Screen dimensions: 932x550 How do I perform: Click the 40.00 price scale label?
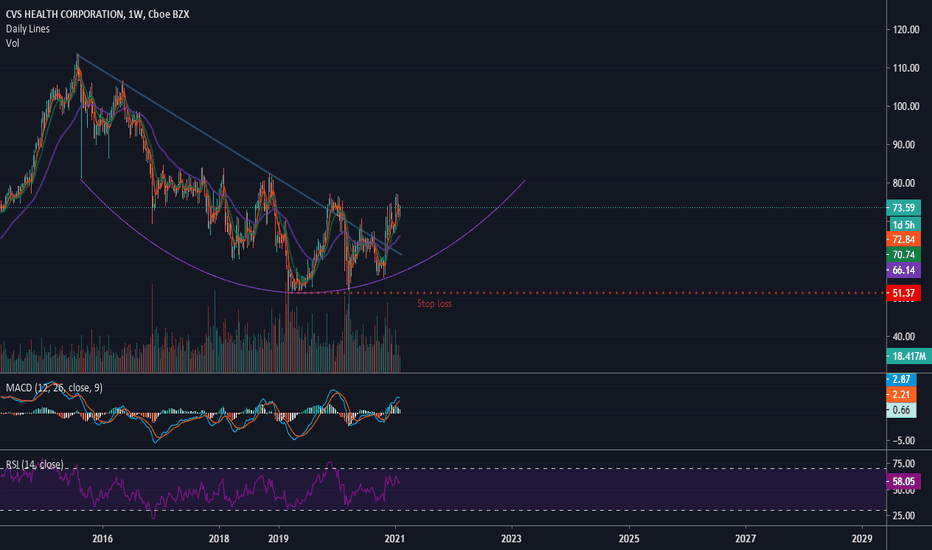904,337
